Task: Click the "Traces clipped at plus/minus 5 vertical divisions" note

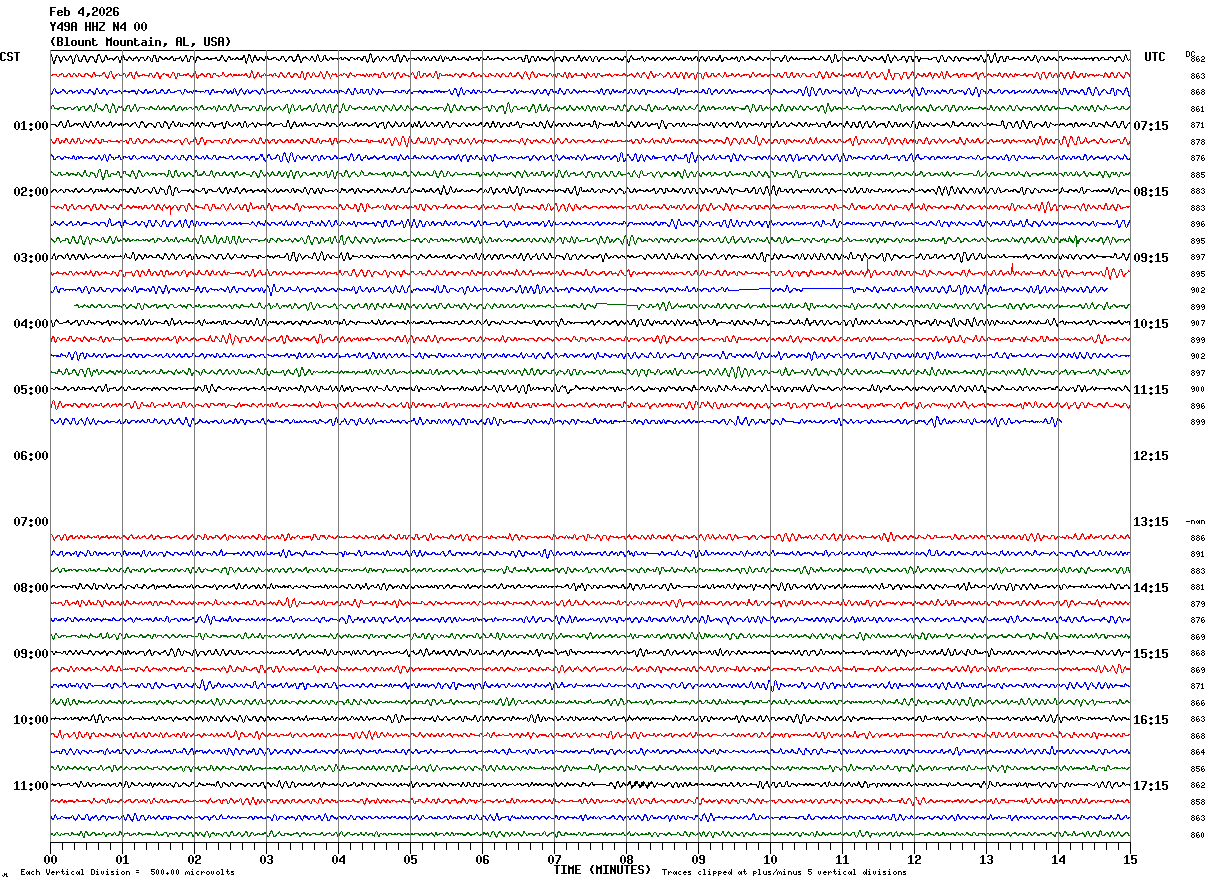Action: pos(784,873)
